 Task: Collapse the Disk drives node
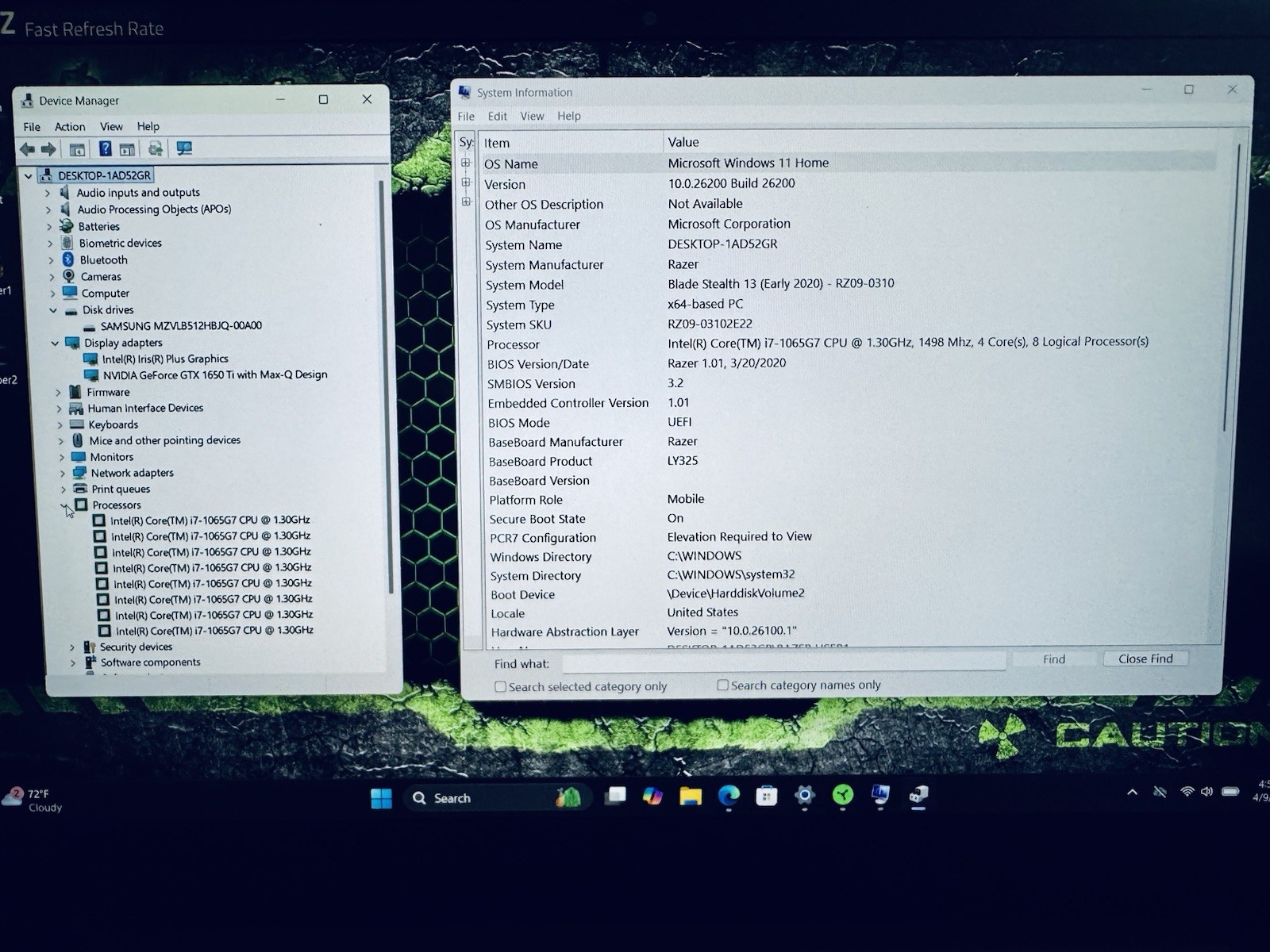pyautogui.click(x=53, y=310)
